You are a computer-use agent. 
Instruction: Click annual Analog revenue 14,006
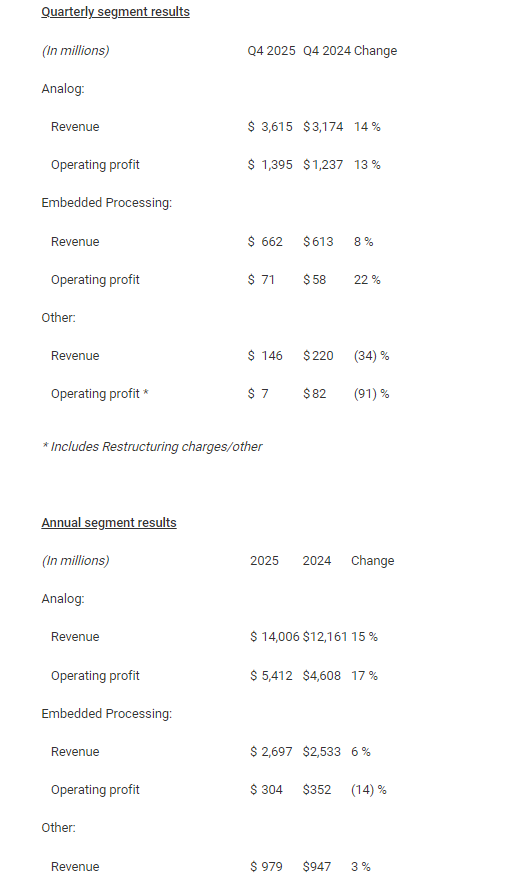tap(280, 637)
